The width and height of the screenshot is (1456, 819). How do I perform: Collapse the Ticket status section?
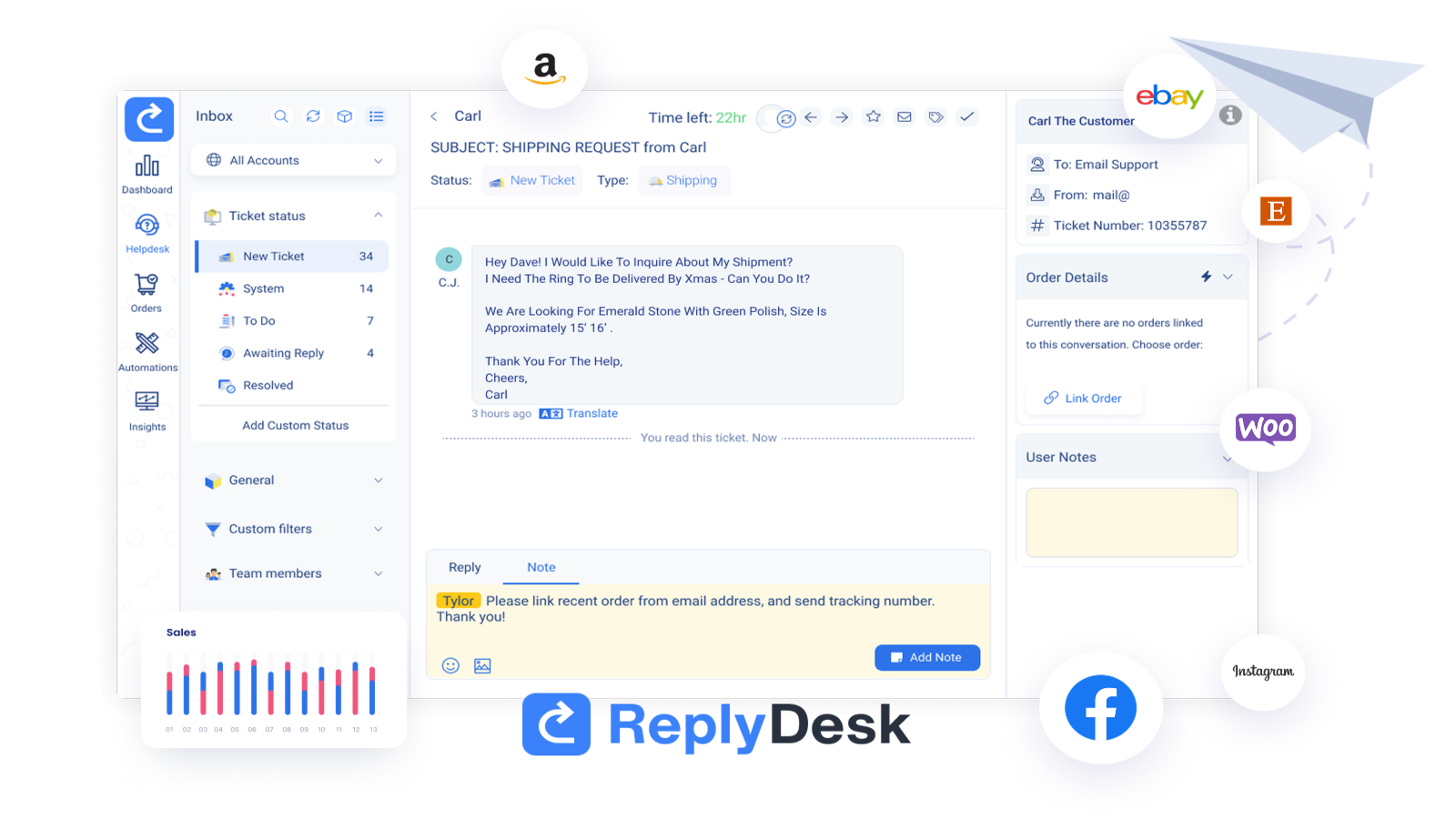coord(379,216)
